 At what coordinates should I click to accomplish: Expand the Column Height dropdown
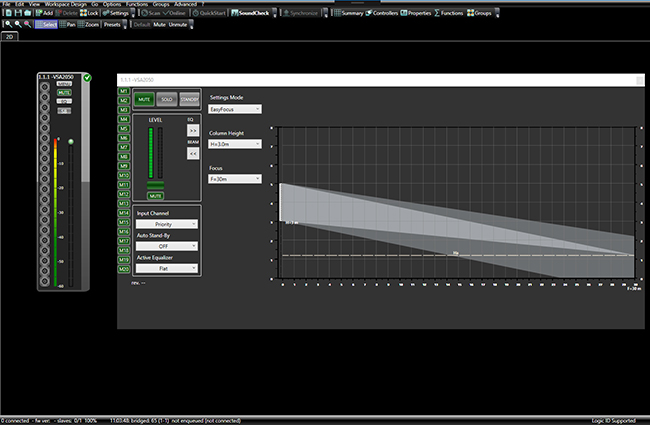pos(234,144)
